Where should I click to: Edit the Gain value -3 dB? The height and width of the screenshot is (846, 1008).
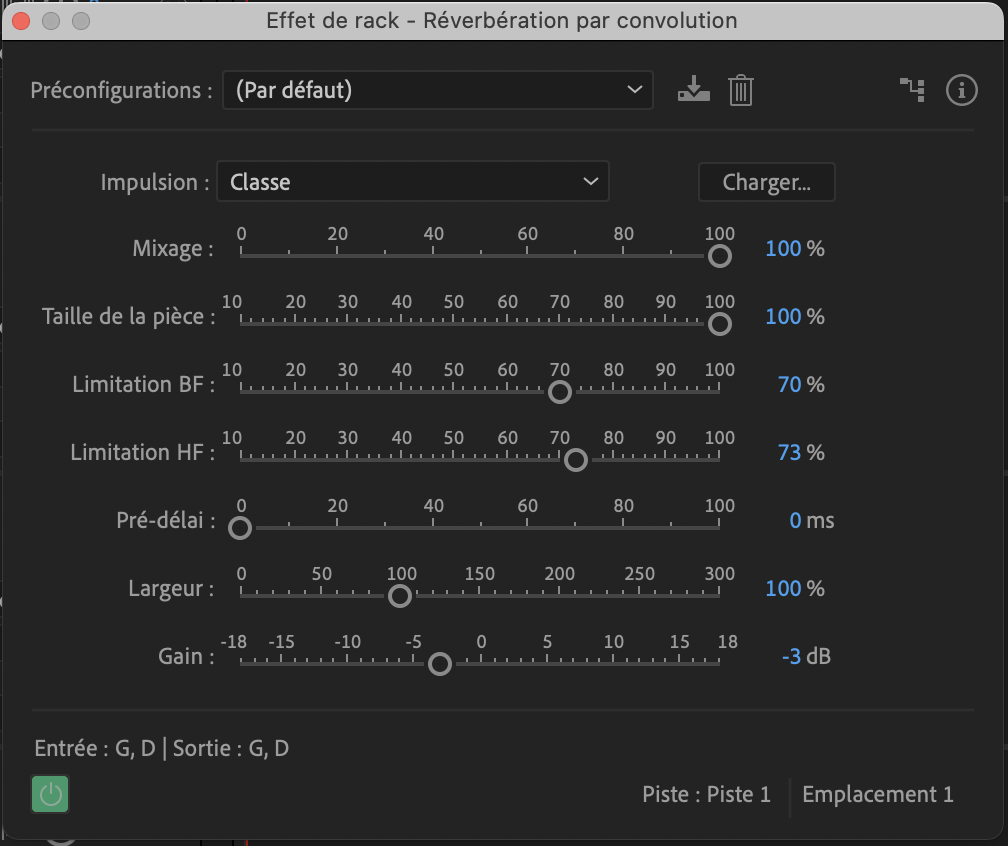click(x=791, y=656)
